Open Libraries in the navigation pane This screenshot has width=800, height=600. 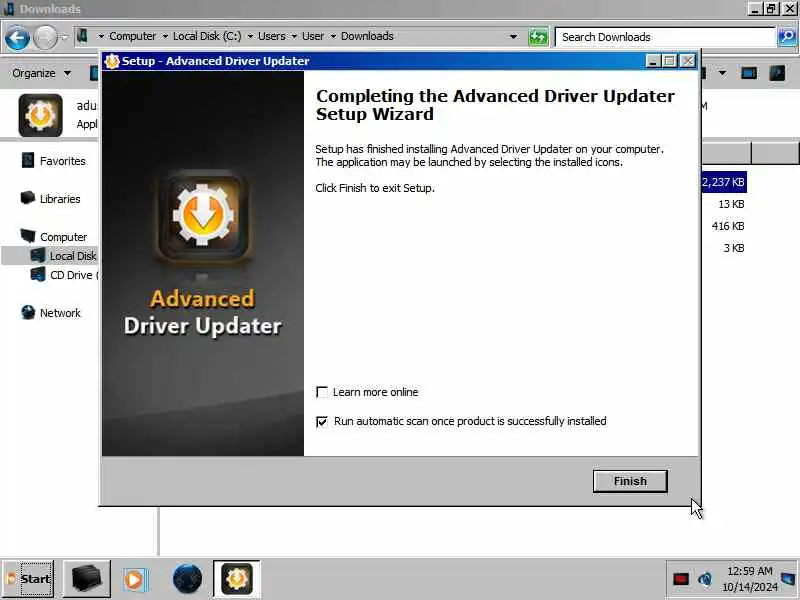tap(60, 199)
